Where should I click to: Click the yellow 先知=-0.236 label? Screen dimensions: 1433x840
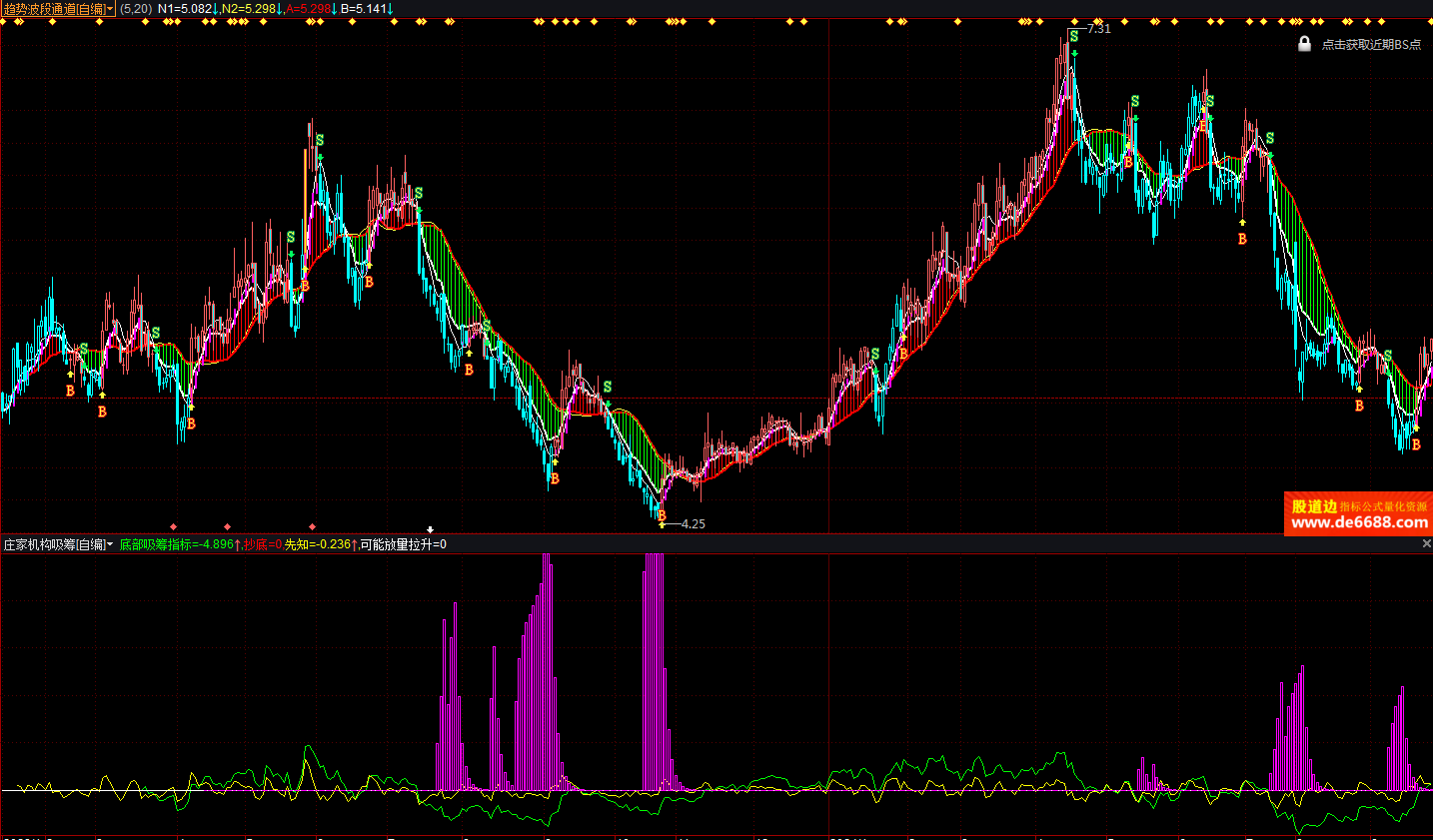pos(319,544)
